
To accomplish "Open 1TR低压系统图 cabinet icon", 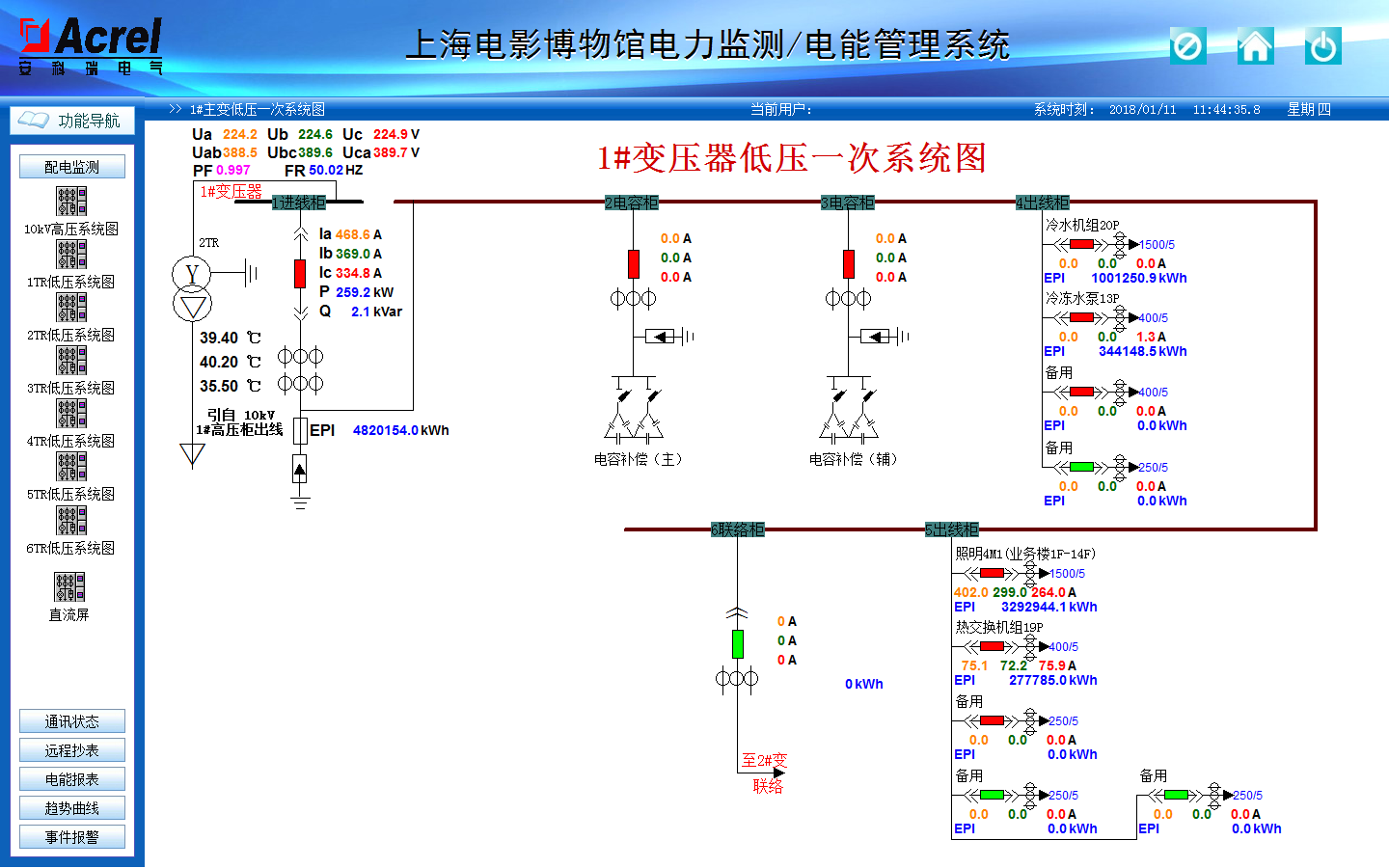I will (x=71, y=255).
